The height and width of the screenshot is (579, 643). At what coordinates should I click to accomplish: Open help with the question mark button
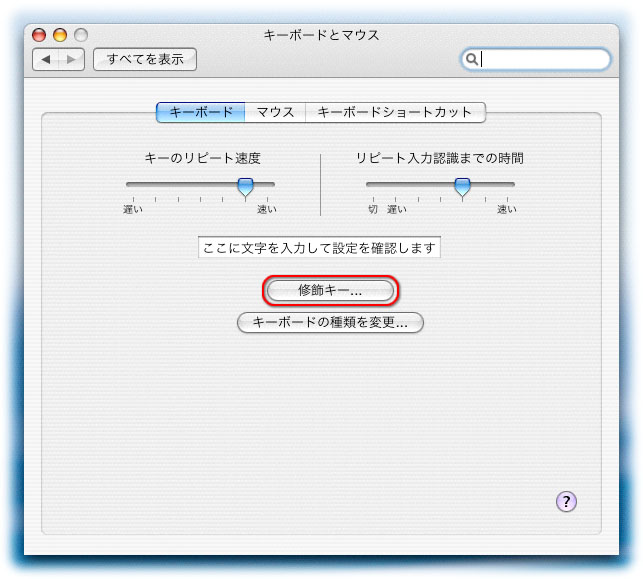click(x=566, y=502)
